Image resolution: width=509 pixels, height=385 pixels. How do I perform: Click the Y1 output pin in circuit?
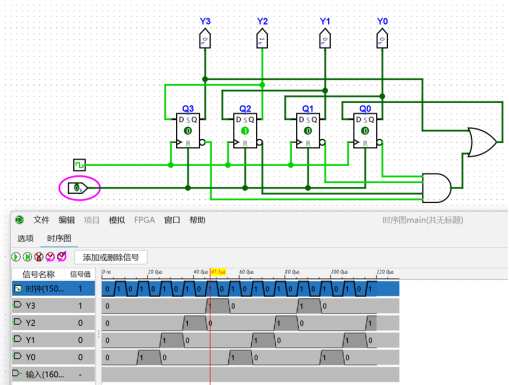click(325, 39)
